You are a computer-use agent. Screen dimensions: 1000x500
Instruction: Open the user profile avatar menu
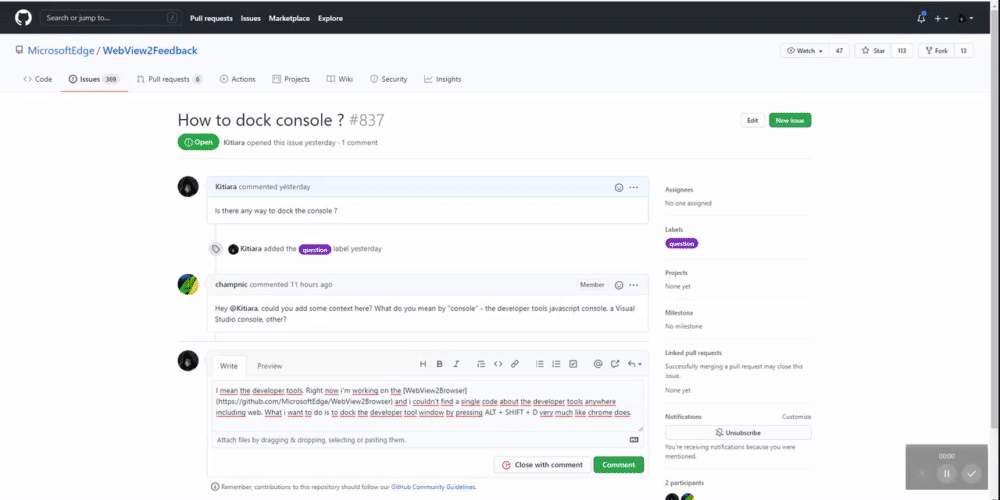pyautogui.click(x=966, y=18)
